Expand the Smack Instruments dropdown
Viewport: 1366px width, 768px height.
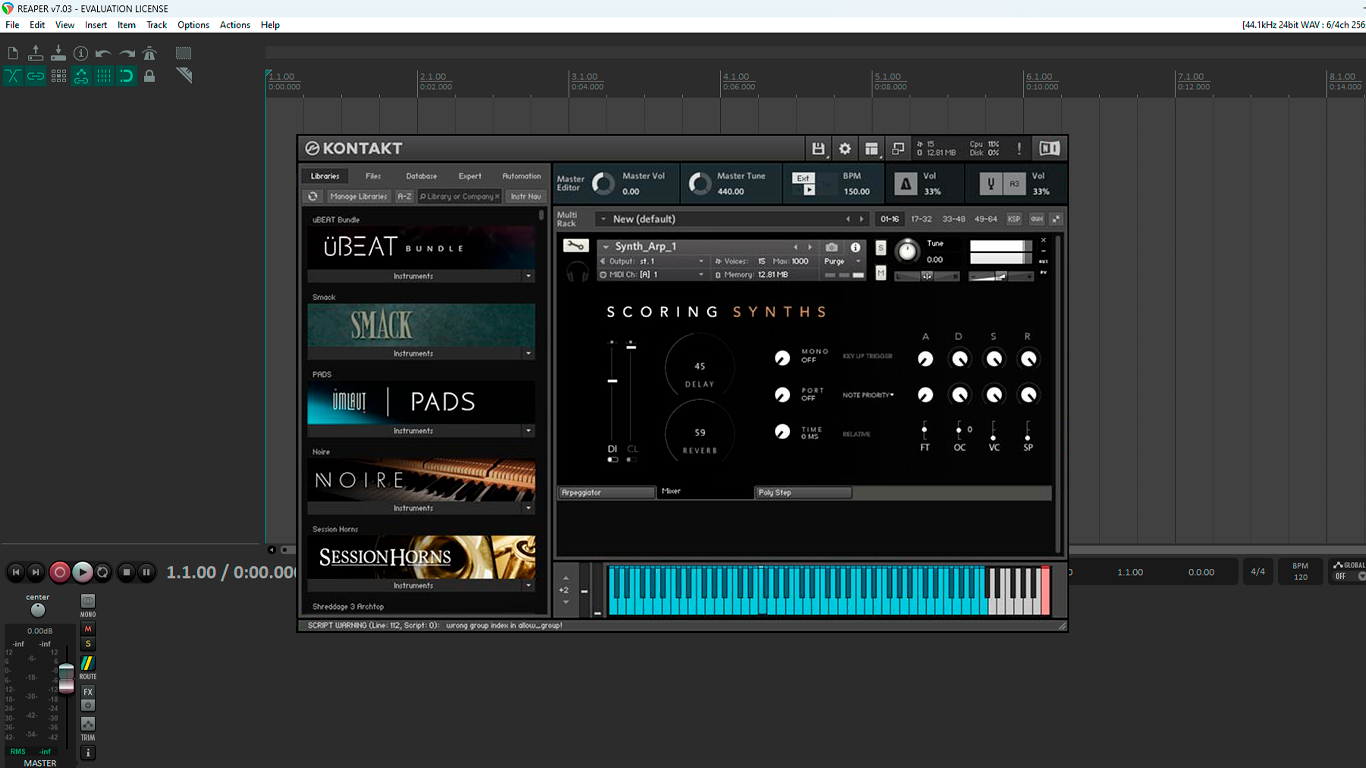tap(529, 353)
